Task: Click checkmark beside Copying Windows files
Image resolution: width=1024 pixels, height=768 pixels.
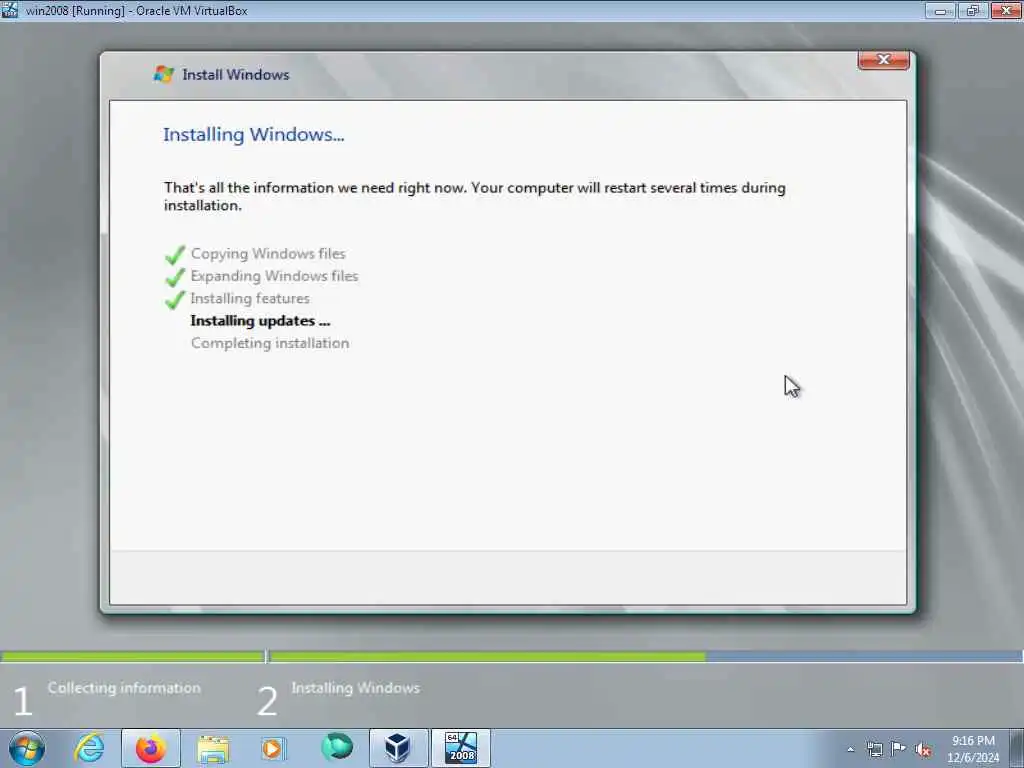Action: click(175, 254)
